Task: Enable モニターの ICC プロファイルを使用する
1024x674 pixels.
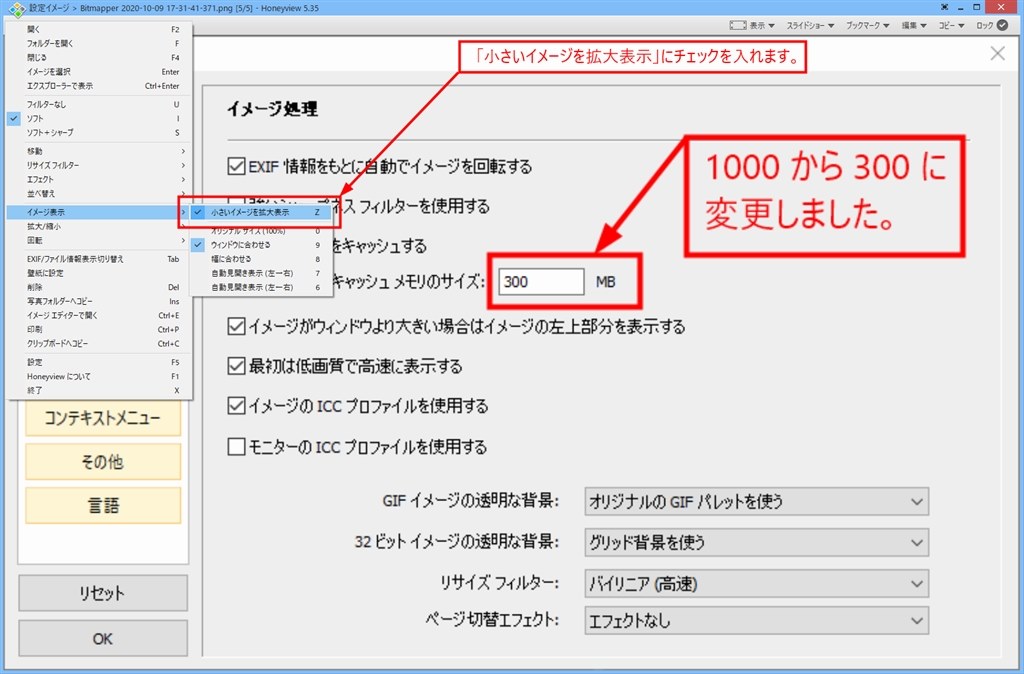Action: tap(236, 447)
